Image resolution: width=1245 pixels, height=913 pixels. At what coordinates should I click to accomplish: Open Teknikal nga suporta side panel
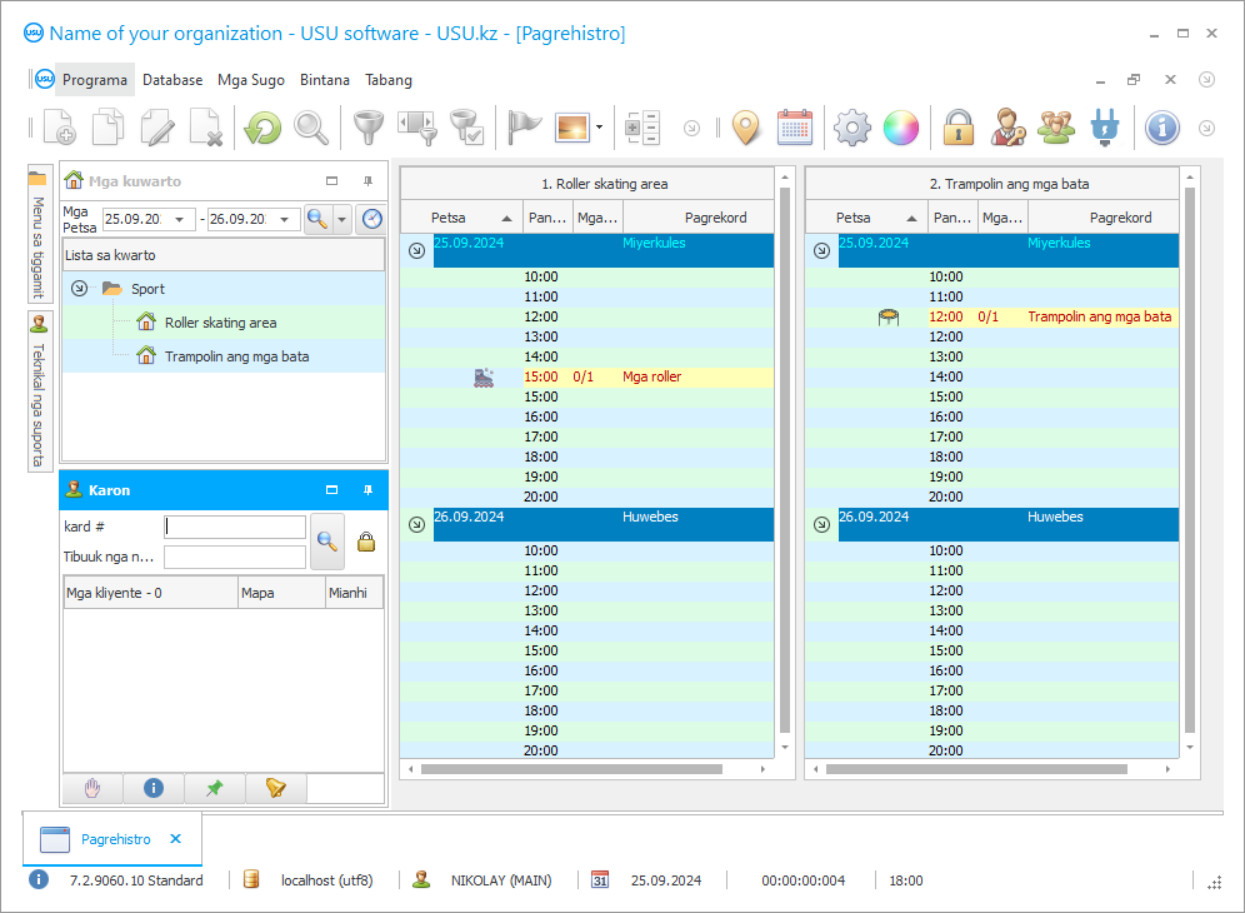click(x=39, y=392)
